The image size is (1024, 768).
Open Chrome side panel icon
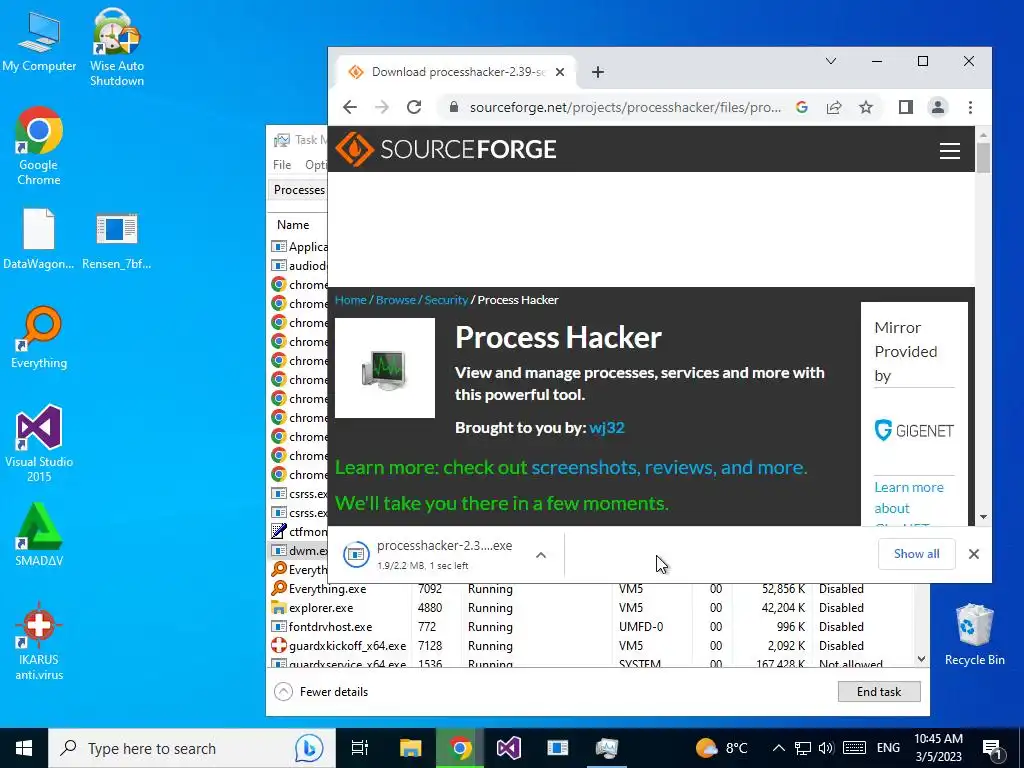coord(906,107)
